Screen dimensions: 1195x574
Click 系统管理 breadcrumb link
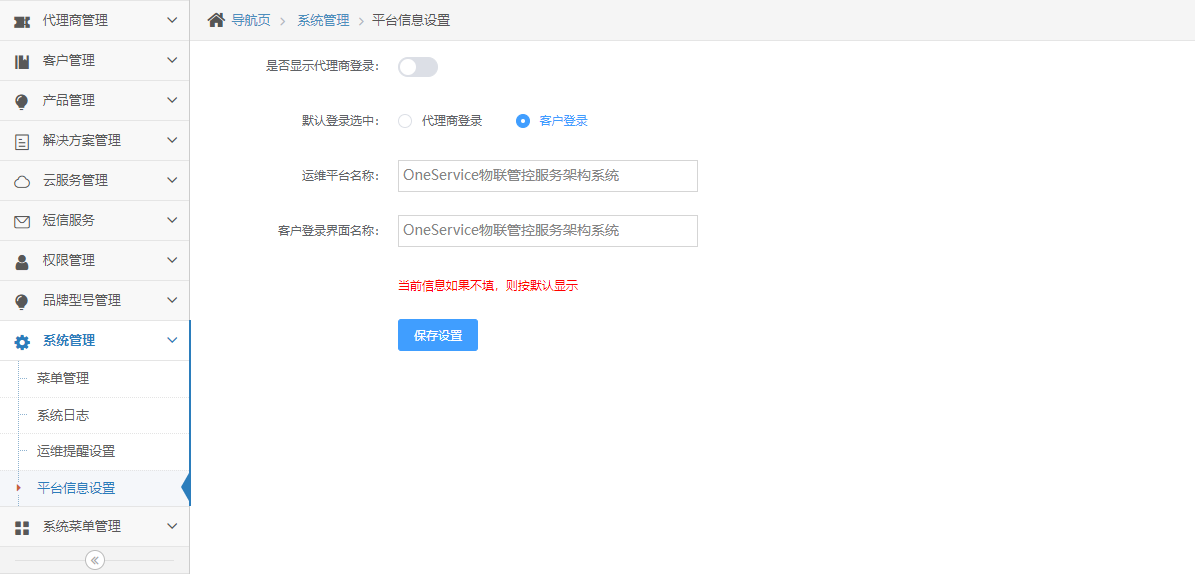point(323,21)
